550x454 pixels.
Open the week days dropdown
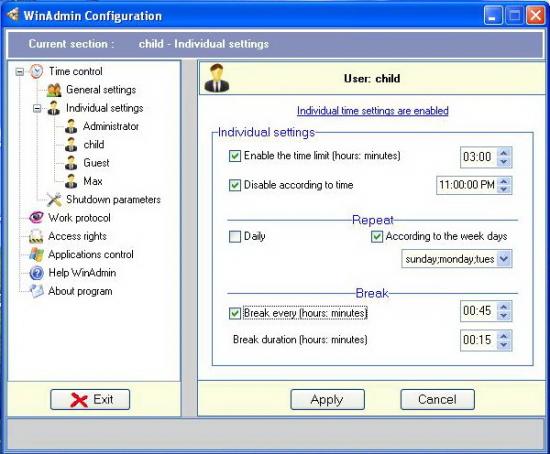coord(504,259)
